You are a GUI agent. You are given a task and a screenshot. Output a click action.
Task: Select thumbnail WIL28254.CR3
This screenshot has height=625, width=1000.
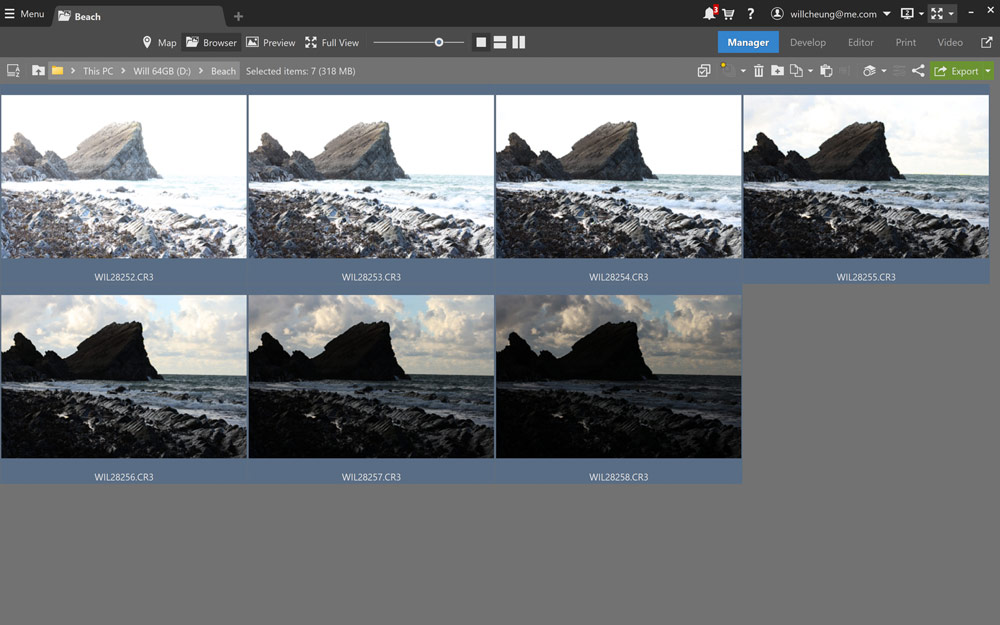pyautogui.click(x=619, y=177)
